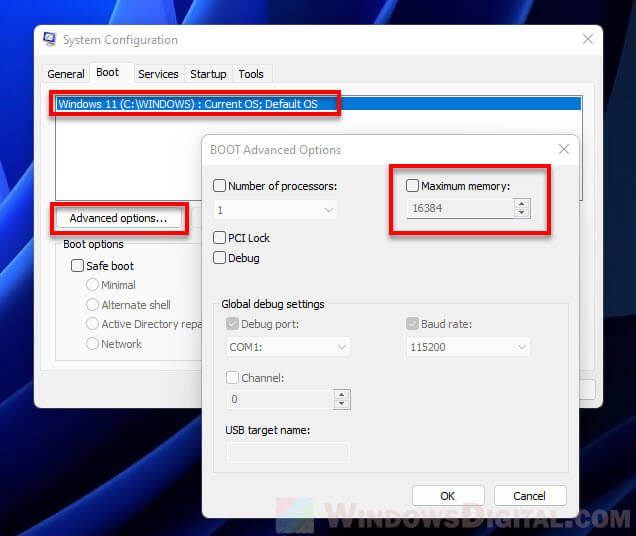Click Cancel in BOOT Advanced Options

530,496
